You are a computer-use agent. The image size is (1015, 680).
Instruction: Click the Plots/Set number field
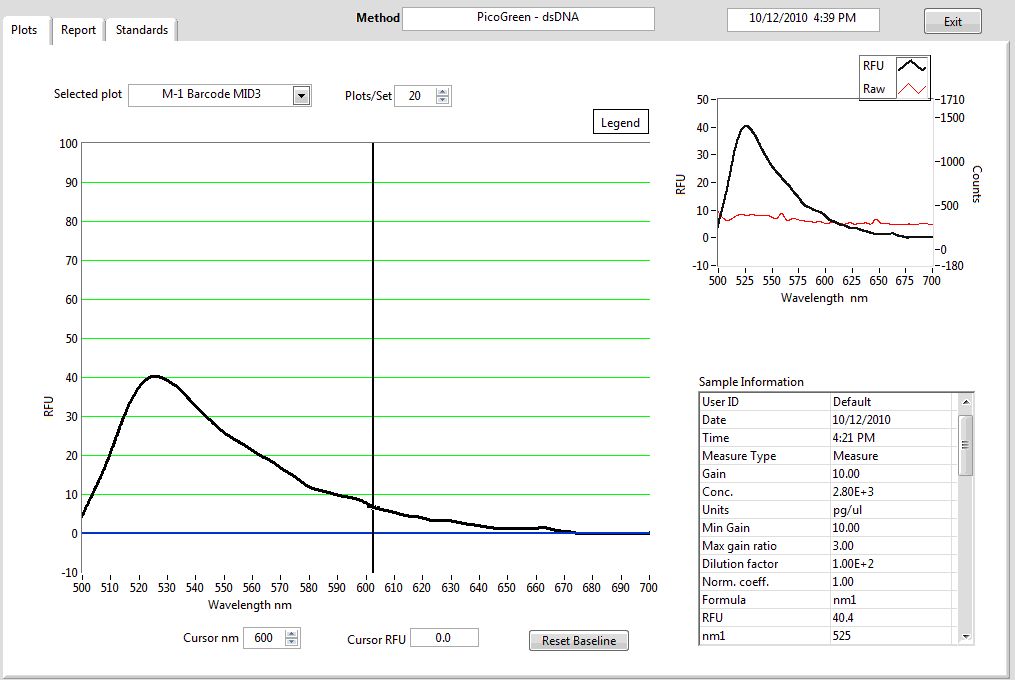(415, 96)
